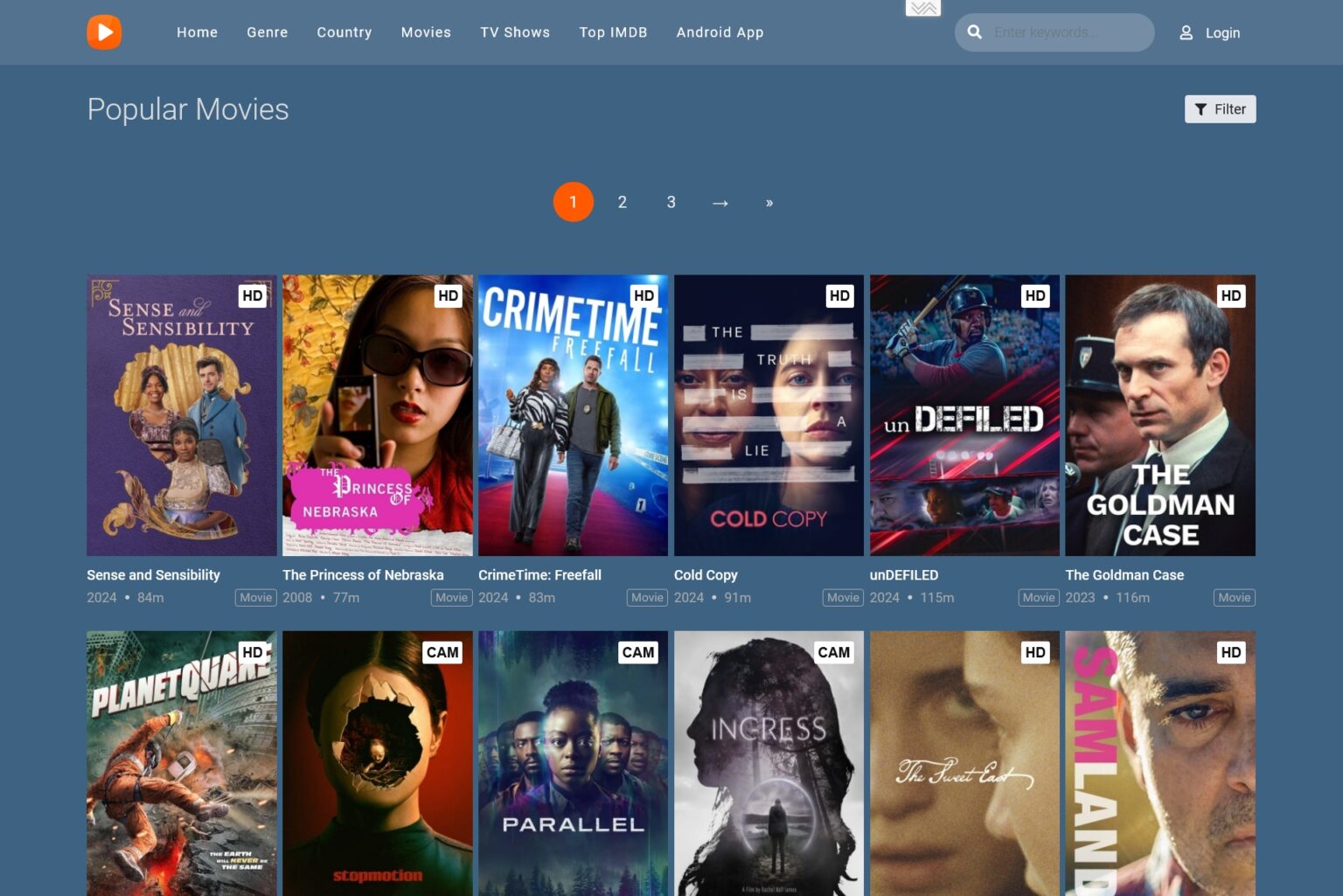
Task: Click The Goldman Case poster thumbnail
Action: click(x=1160, y=415)
